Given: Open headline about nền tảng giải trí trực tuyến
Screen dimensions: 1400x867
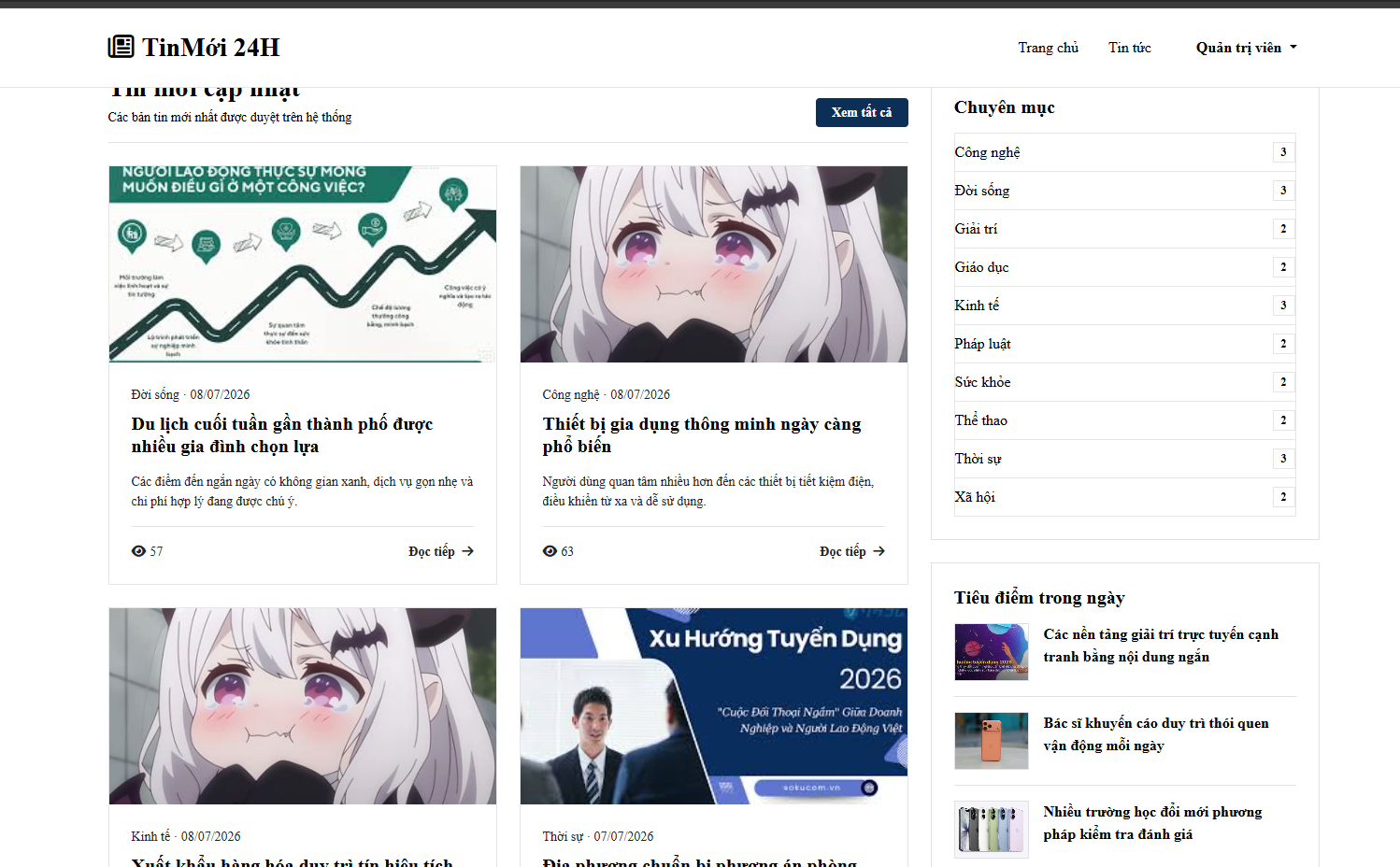Looking at the screenshot, I should [1161, 646].
